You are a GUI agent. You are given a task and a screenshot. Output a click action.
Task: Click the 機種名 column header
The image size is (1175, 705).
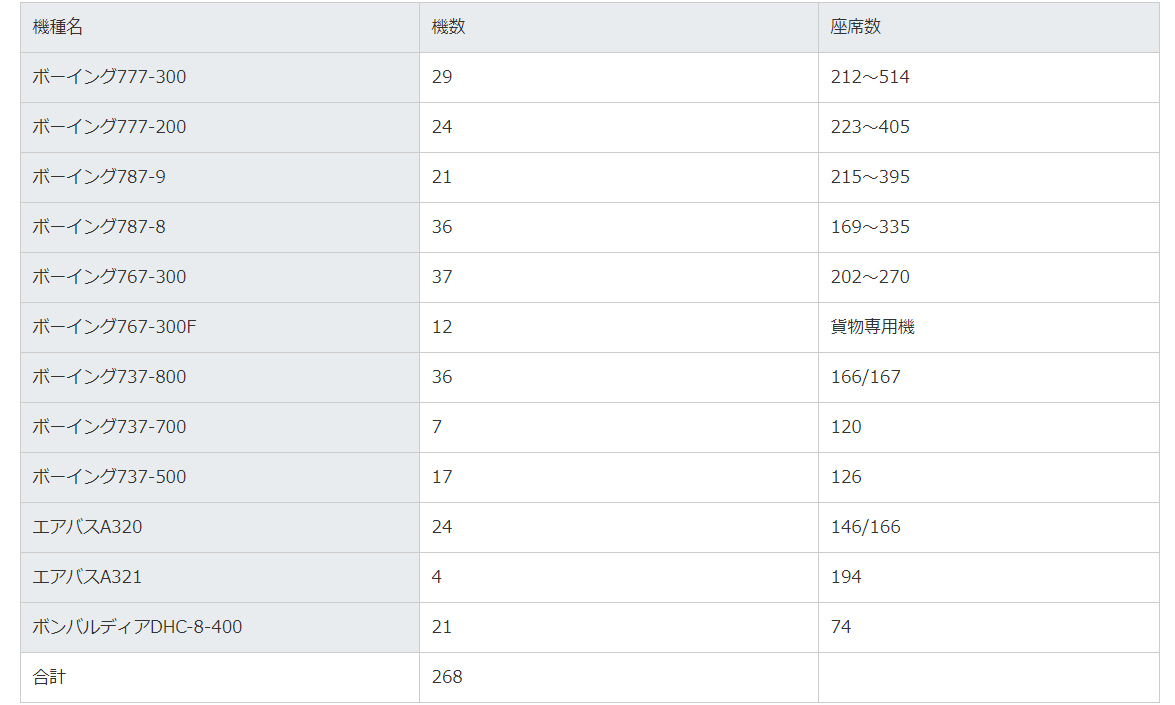pos(58,27)
